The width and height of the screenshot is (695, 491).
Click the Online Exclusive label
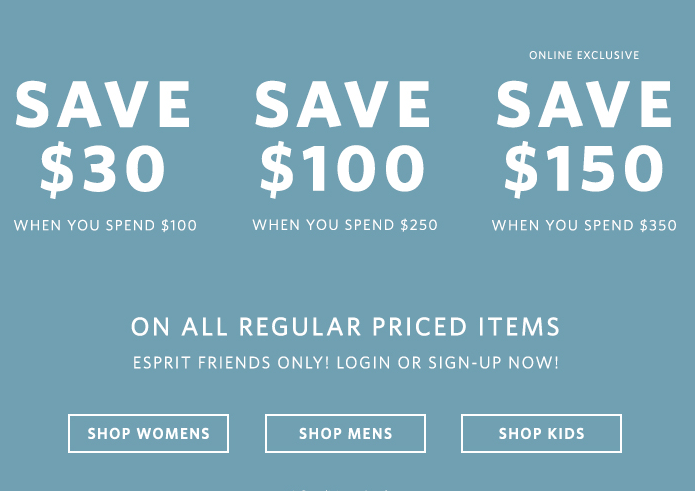click(584, 55)
